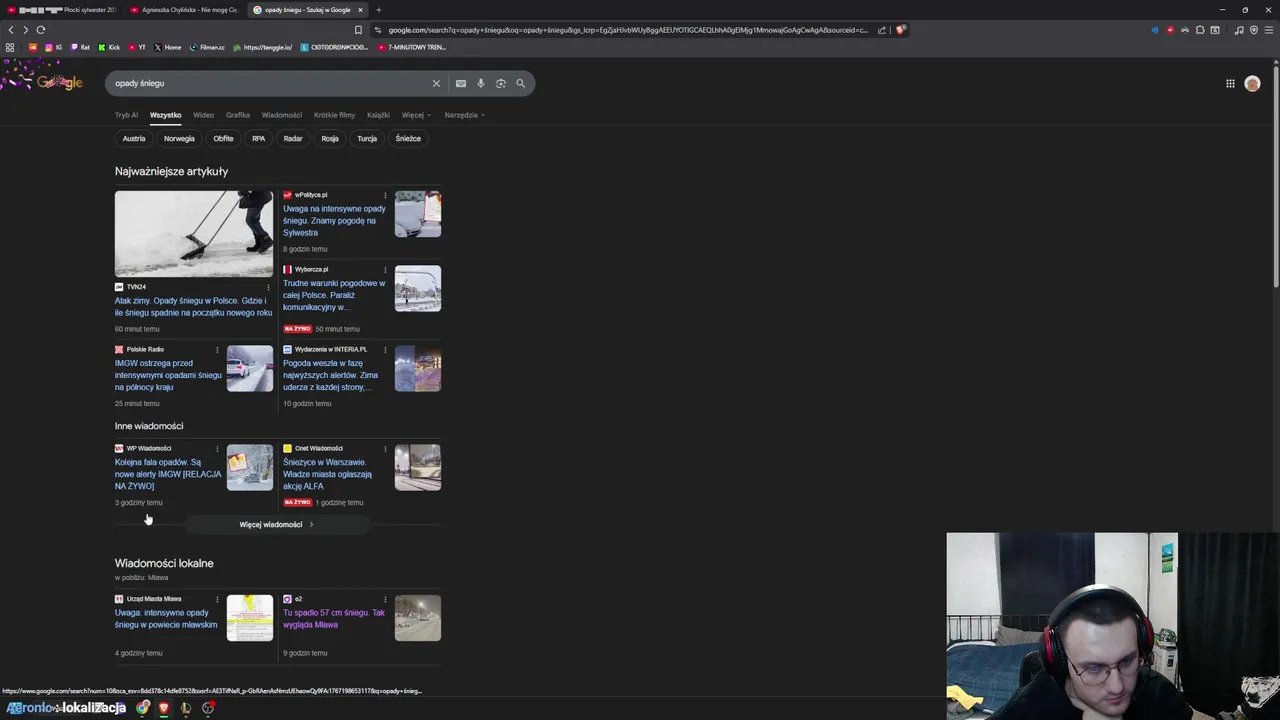Expand the Więcej dropdown in search filters
The width and height of the screenshot is (1280, 720).
click(416, 115)
